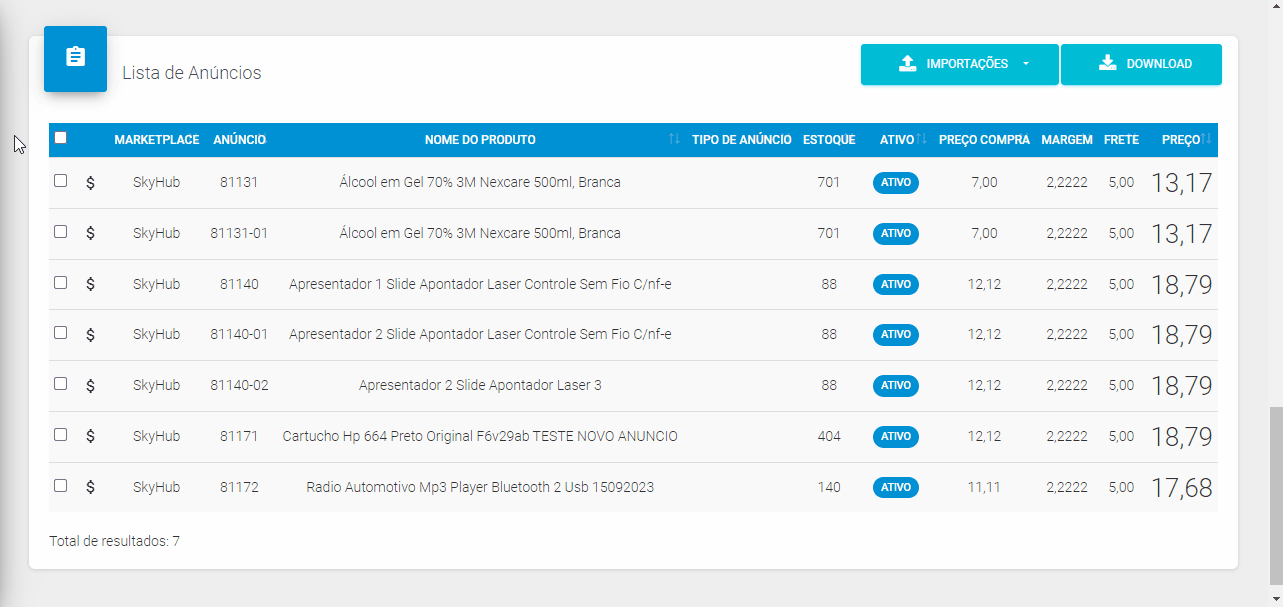Click the Estoque column header
Screen dimensions: 1283x607
click(x=829, y=140)
